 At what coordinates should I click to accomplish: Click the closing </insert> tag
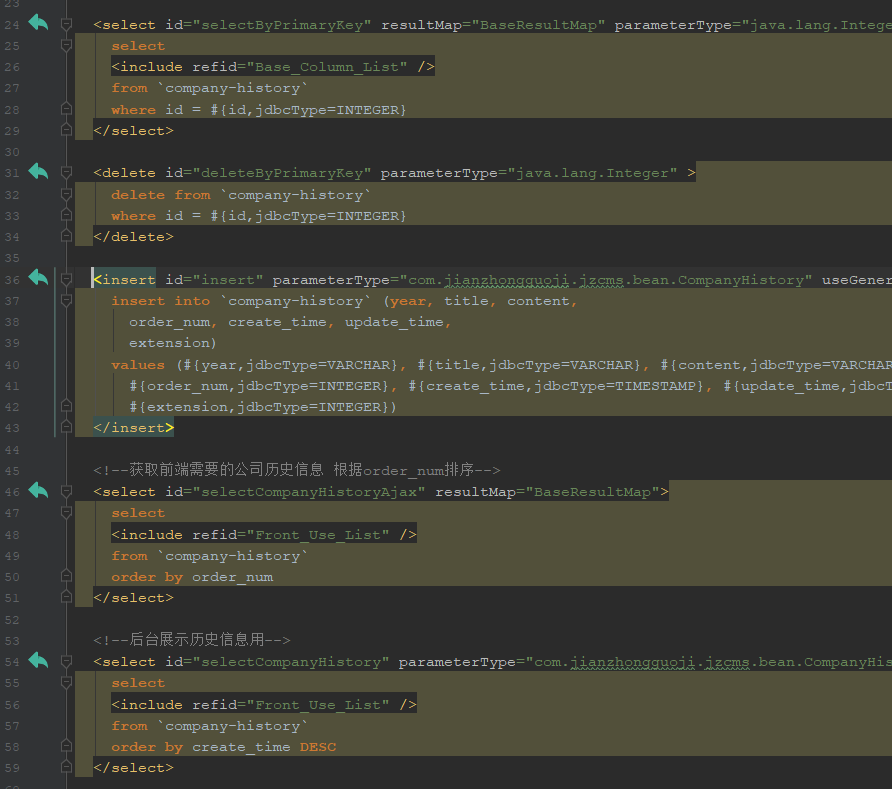pos(134,428)
